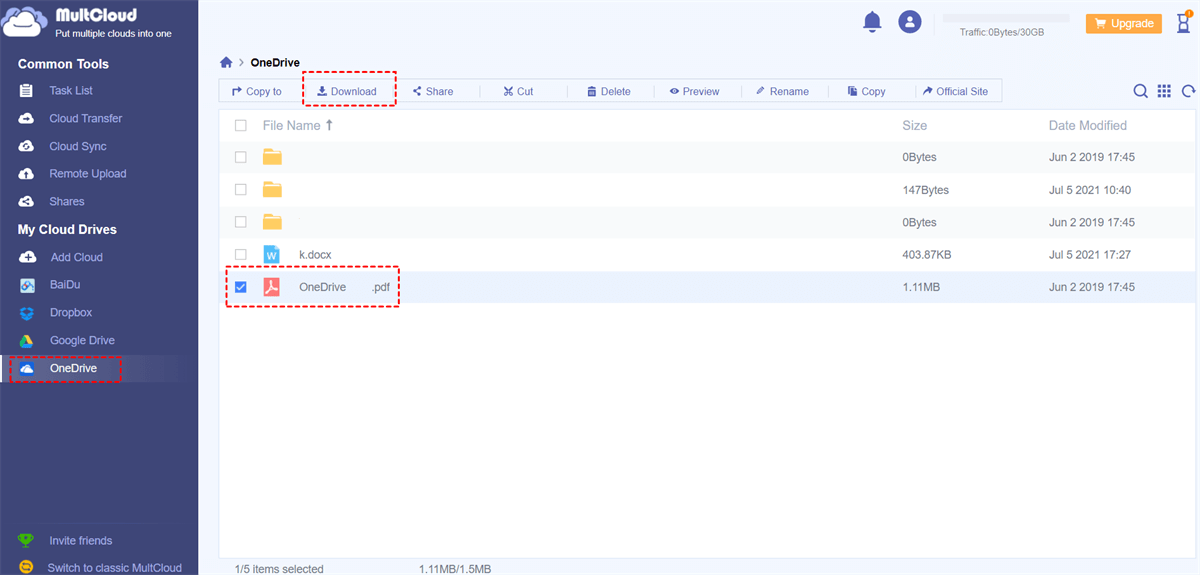Click Copy in the toolbar
Image resolution: width=1200 pixels, height=575 pixels.
point(866,91)
